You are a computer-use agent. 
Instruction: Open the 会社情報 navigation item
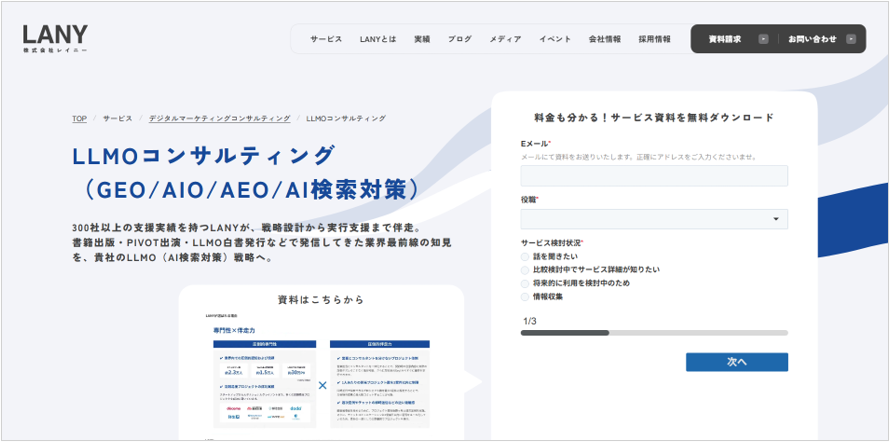[x=604, y=39]
